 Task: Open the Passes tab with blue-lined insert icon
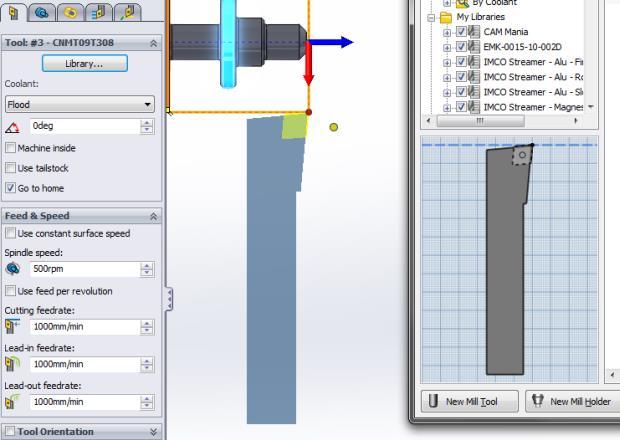[x=98, y=13]
